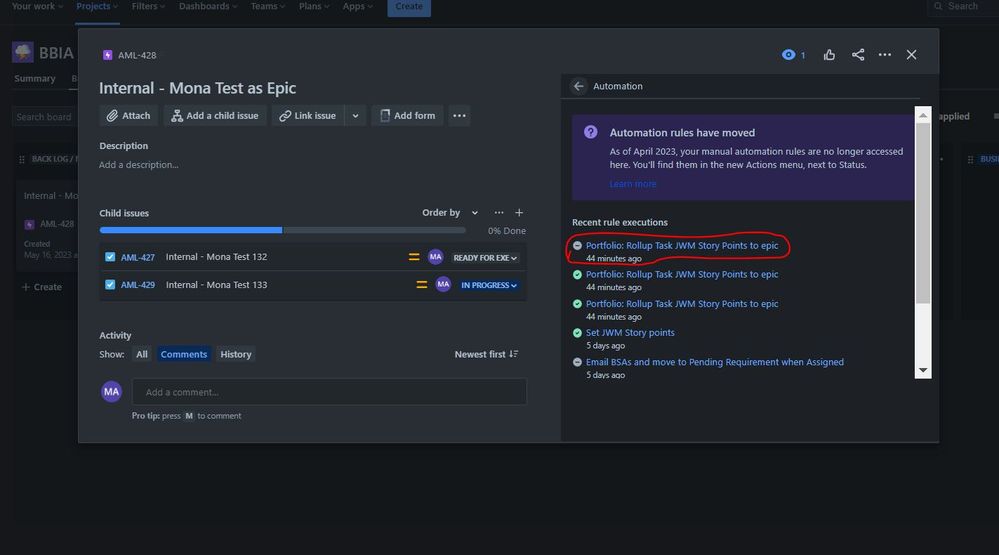The image size is (999, 555).
Task: Open child issues ellipsis menu
Action: coord(499,213)
